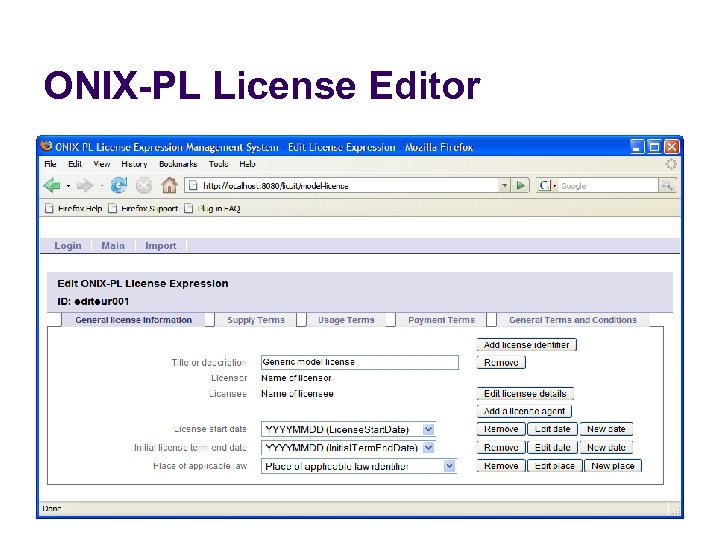Open the back history dropdown arrow
This screenshot has width=720, height=540.
68,186
